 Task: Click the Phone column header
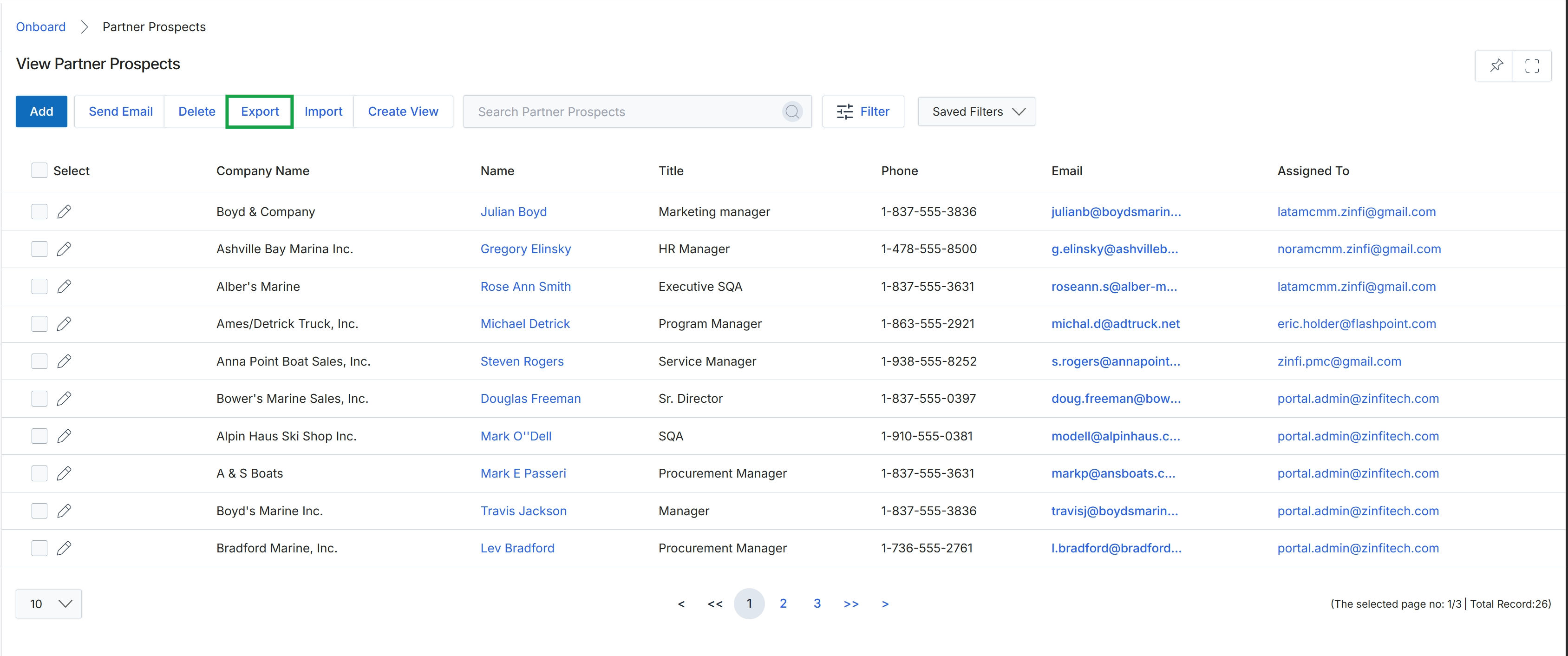900,171
